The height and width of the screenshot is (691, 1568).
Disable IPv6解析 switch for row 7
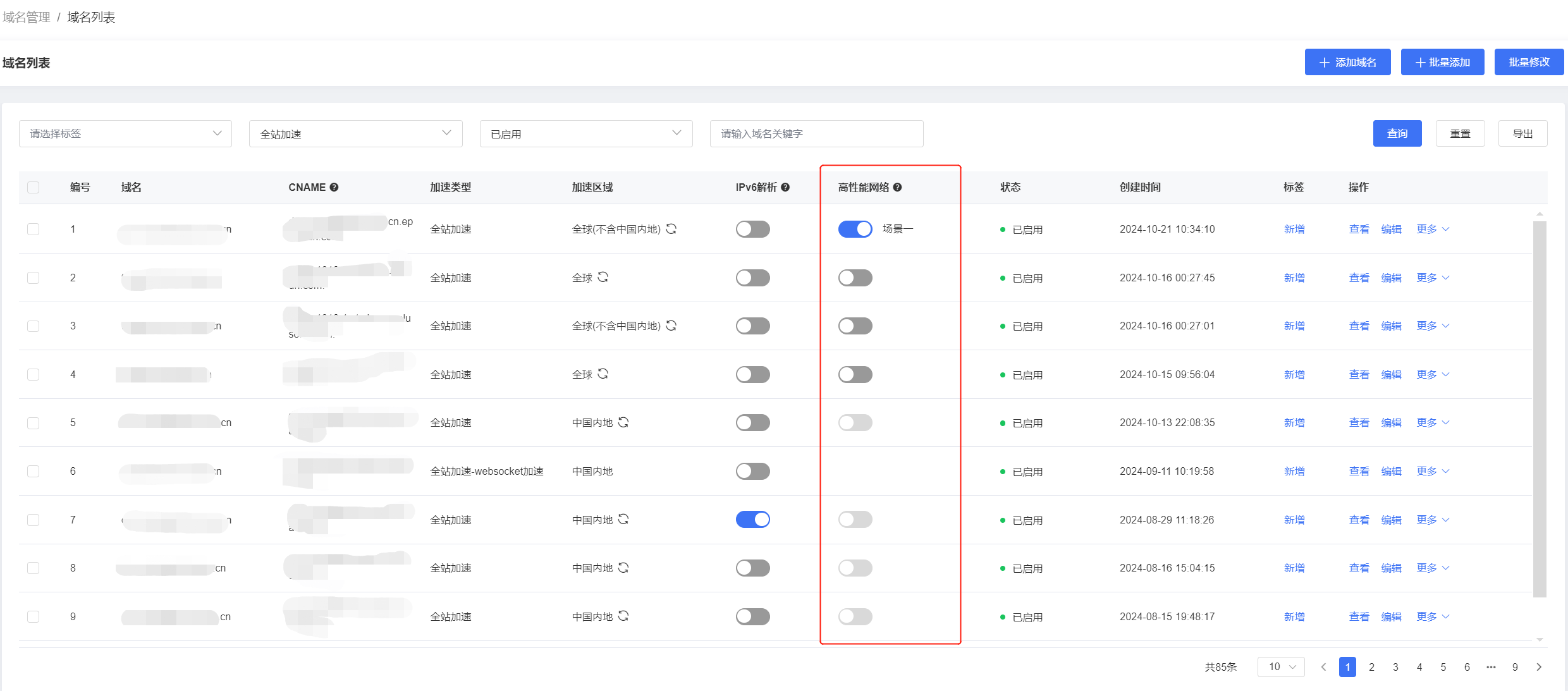[753, 520]
